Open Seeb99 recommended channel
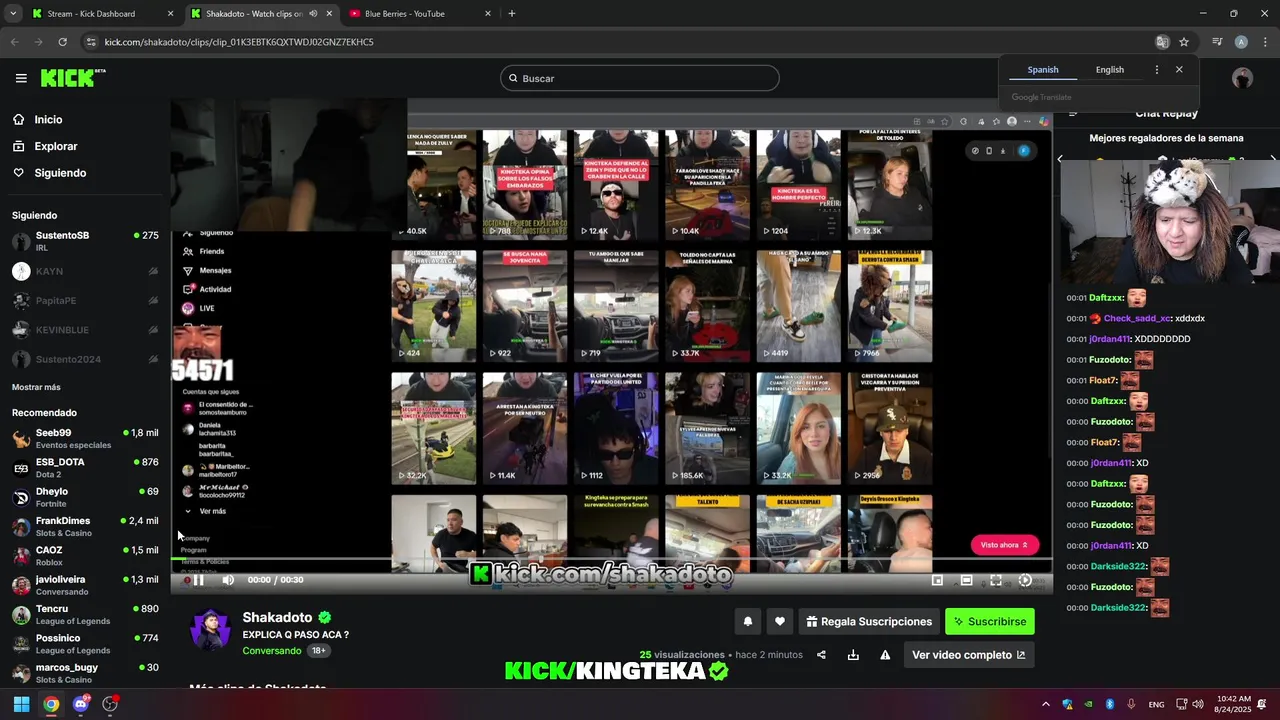This screenshot has height=720, width=1280. [x=85, y=438]
